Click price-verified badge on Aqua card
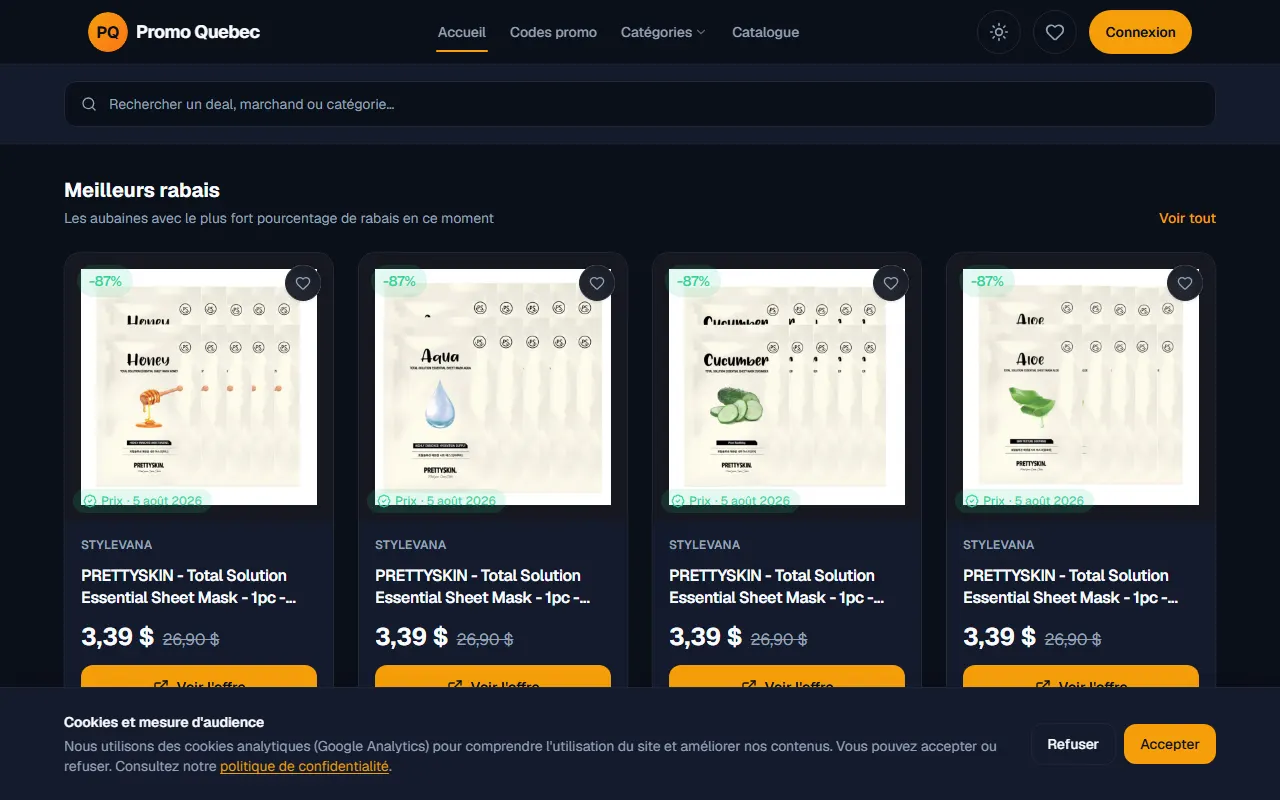 pyautogui.click(x=436, y=501)
